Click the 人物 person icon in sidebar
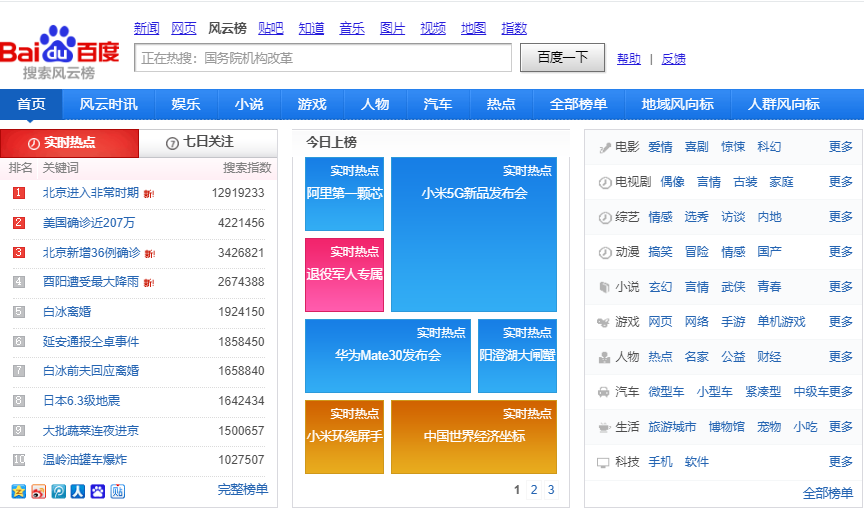Image resolution: width=864 pixels, height=510 pixels. [x=604, y=357]
